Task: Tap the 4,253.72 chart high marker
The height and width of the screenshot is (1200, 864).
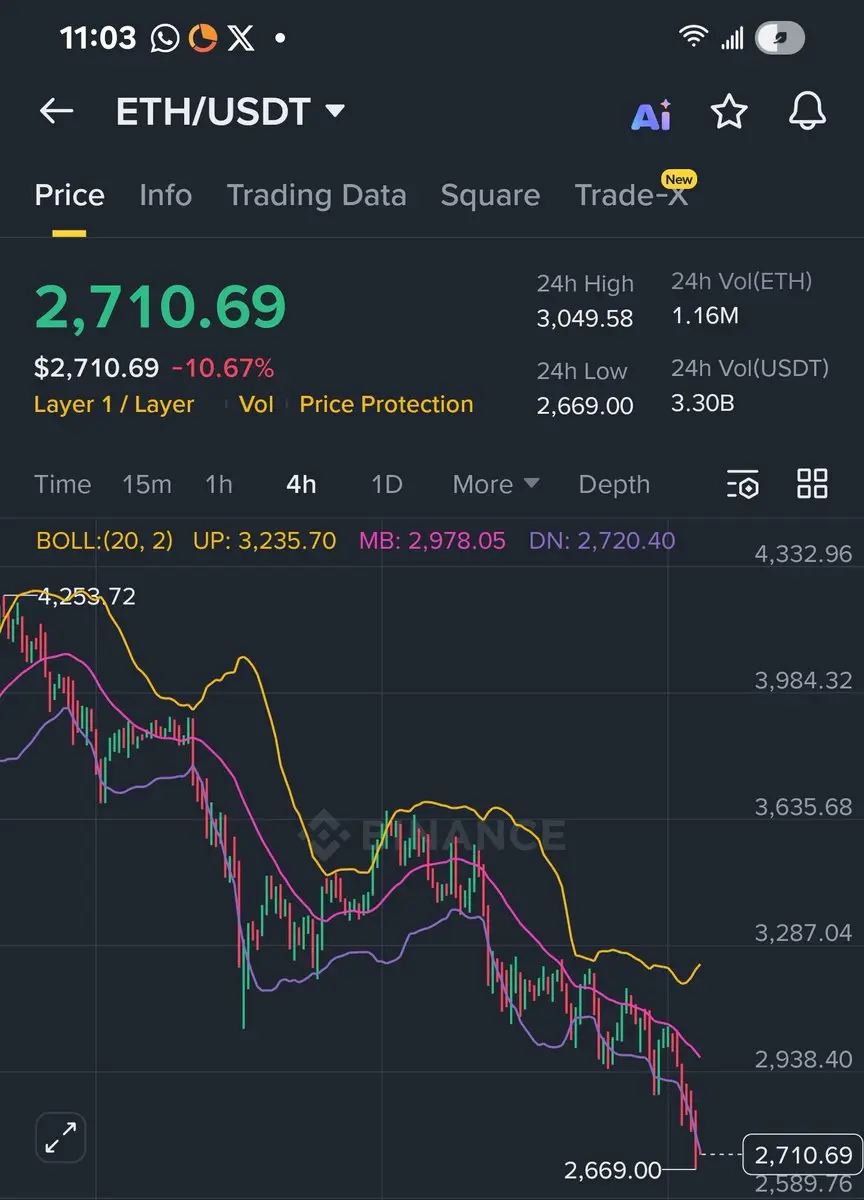Action: pyautogui.click(x=86, y=597)
